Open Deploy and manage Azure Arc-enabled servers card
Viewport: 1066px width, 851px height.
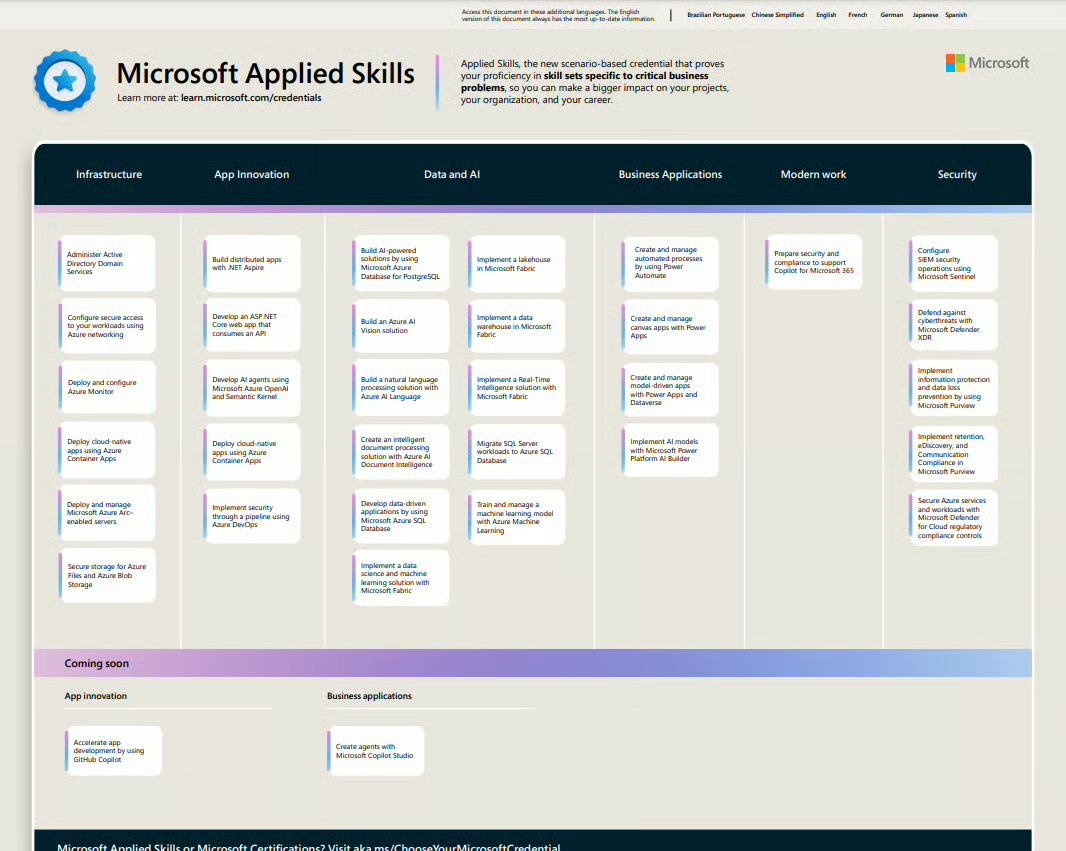coord(107,513)
